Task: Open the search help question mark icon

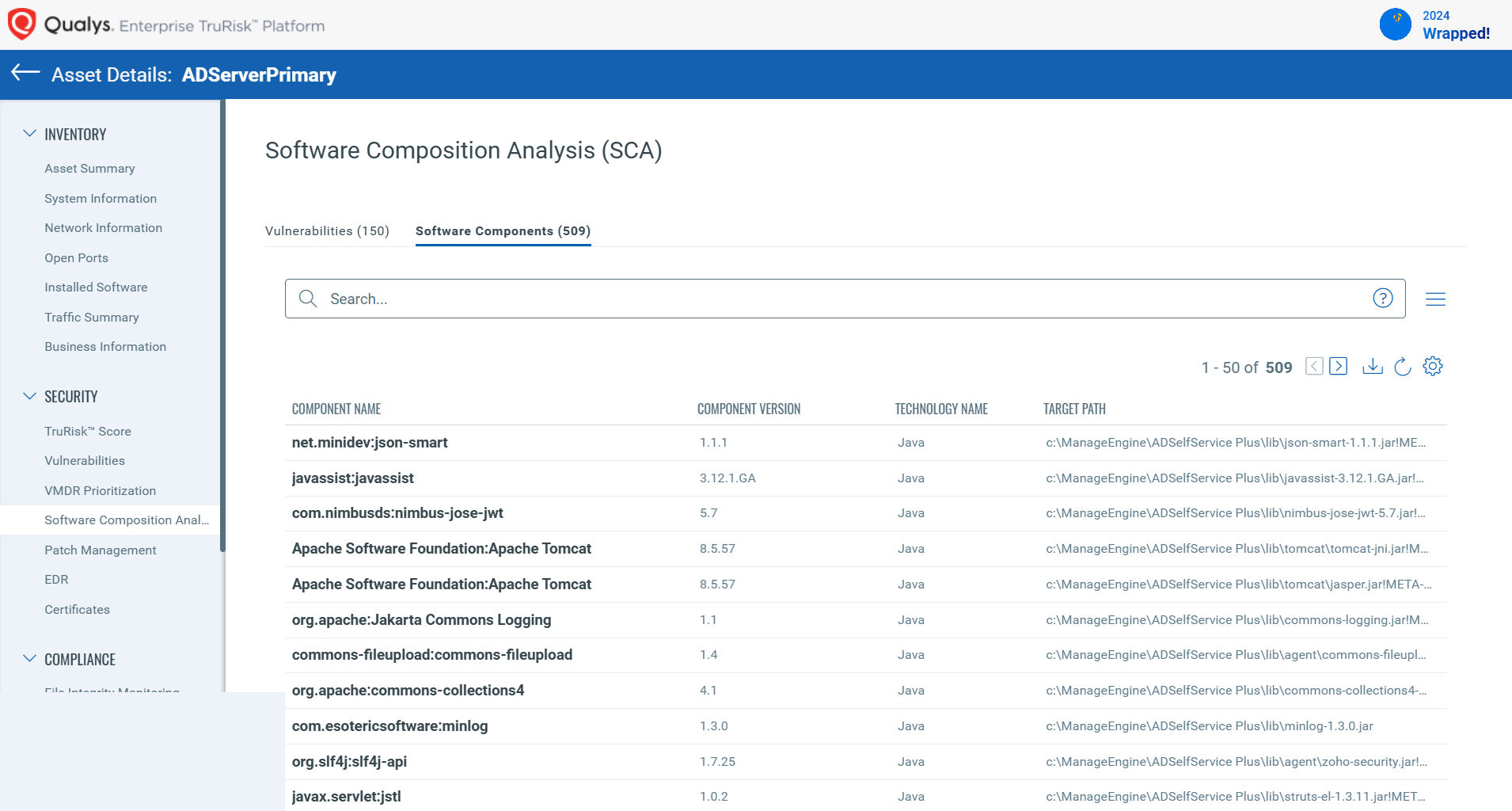Action: tap(1382, 299)
